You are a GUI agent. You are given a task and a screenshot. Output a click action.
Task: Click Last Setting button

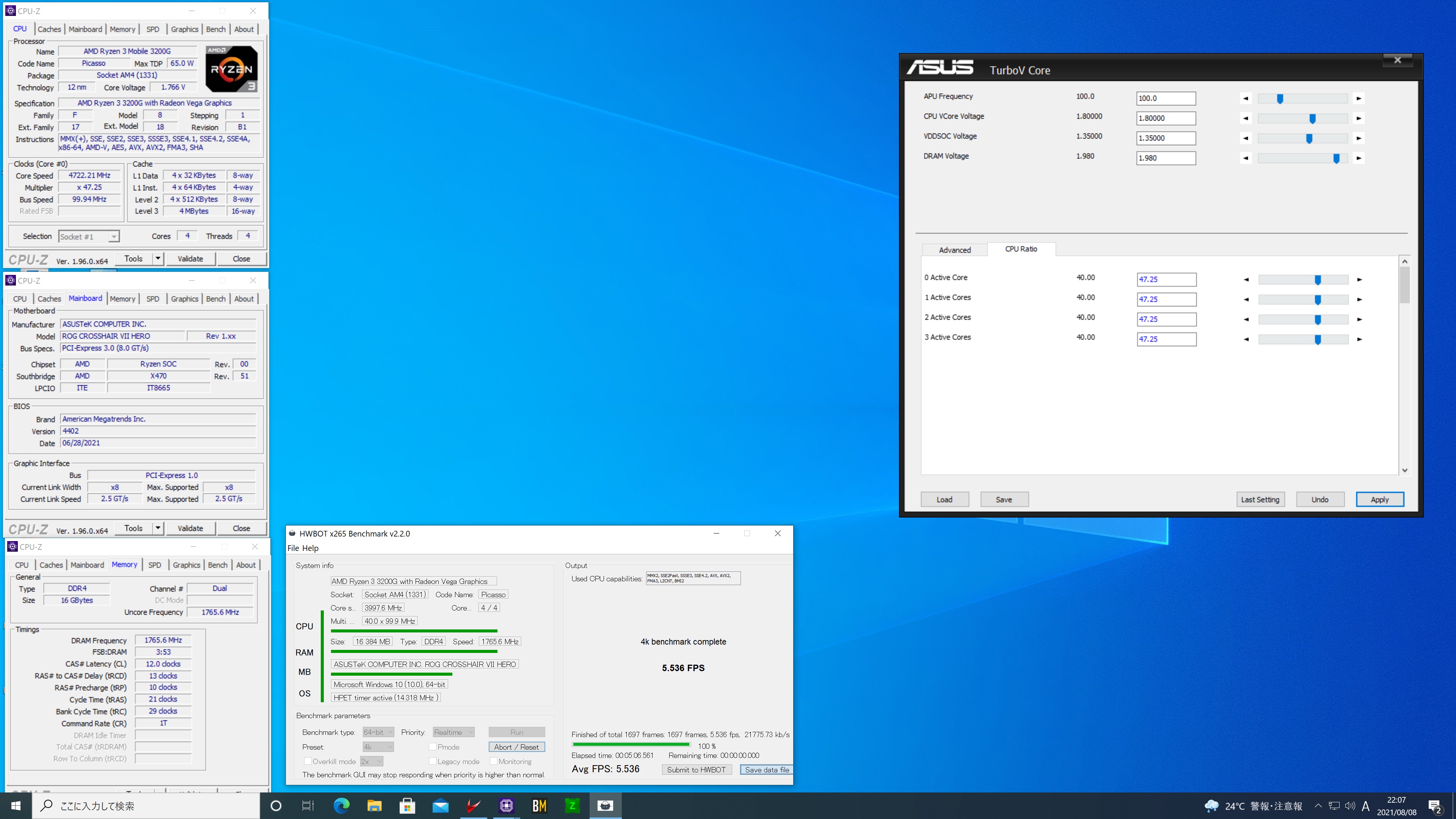(x=1260, y=499)
